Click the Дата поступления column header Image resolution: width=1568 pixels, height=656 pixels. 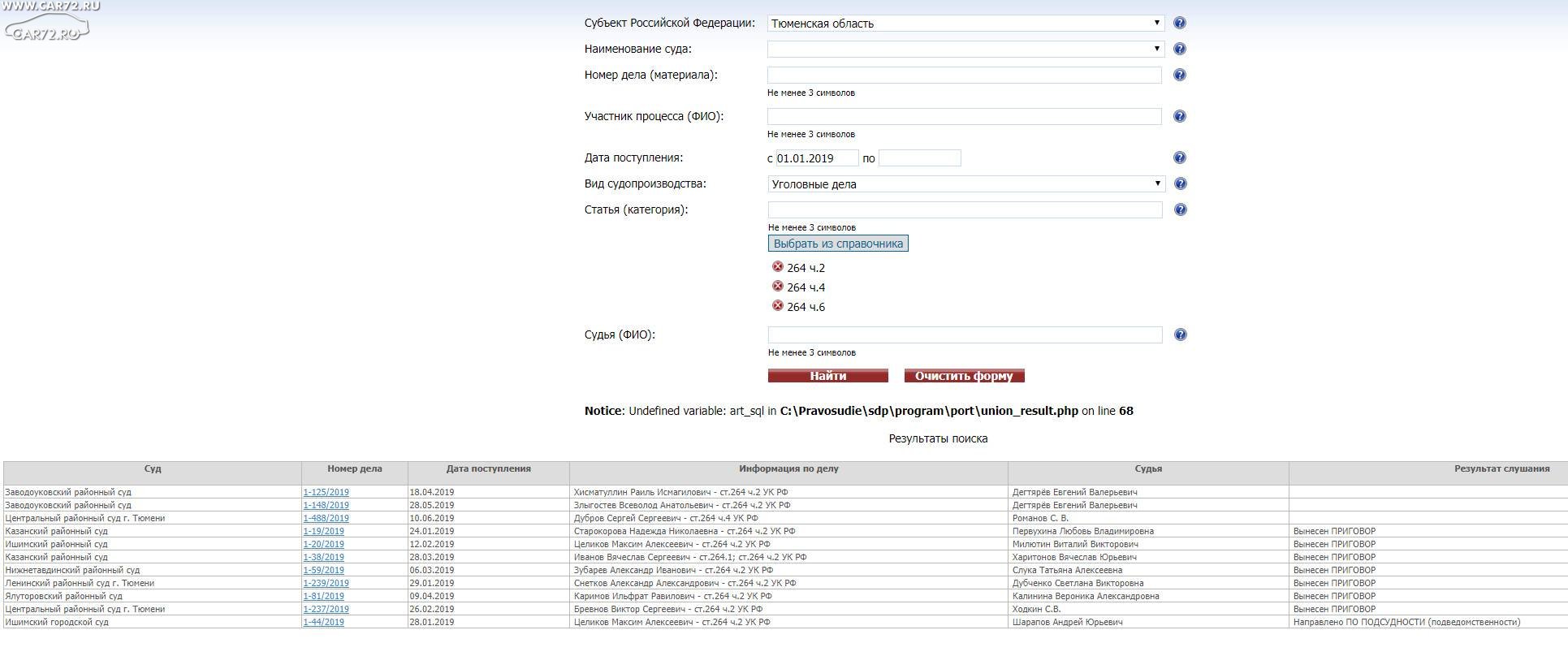[x=488, y=469]
